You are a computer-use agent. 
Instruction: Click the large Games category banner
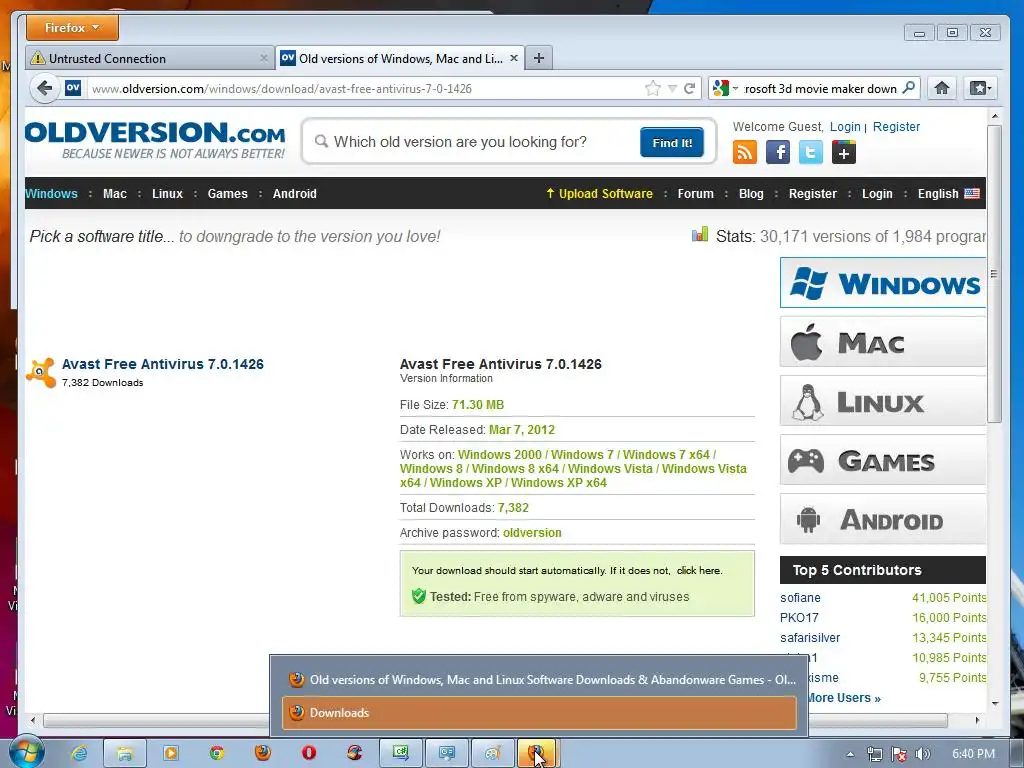tap(883, 460)
